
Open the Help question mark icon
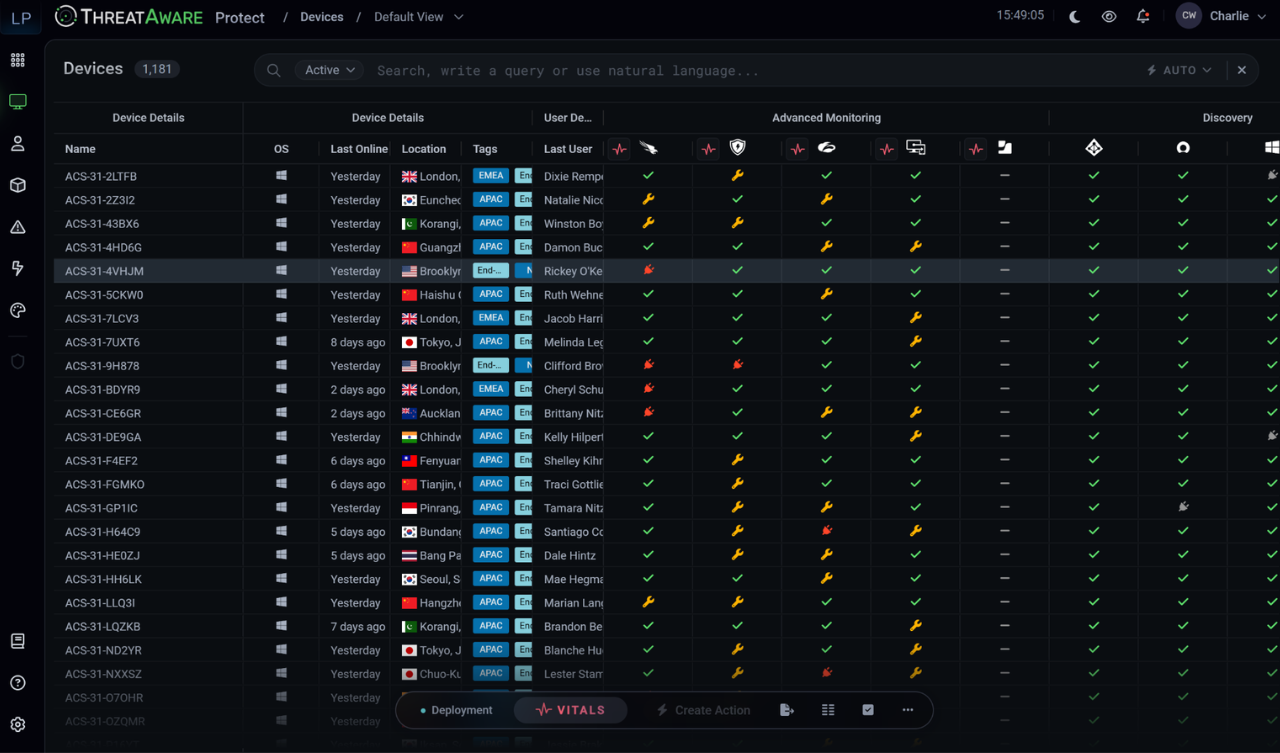18,683
